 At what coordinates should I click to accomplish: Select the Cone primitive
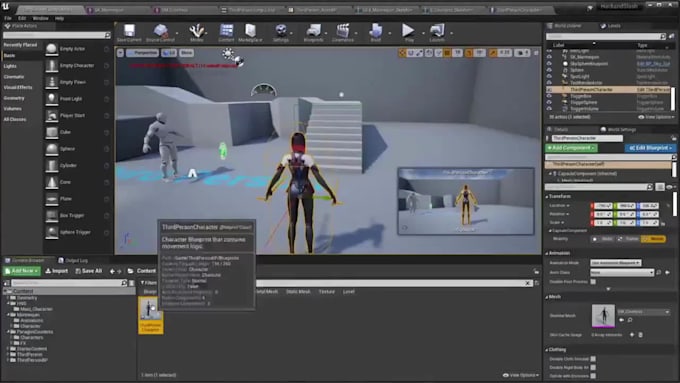point(78,182)
